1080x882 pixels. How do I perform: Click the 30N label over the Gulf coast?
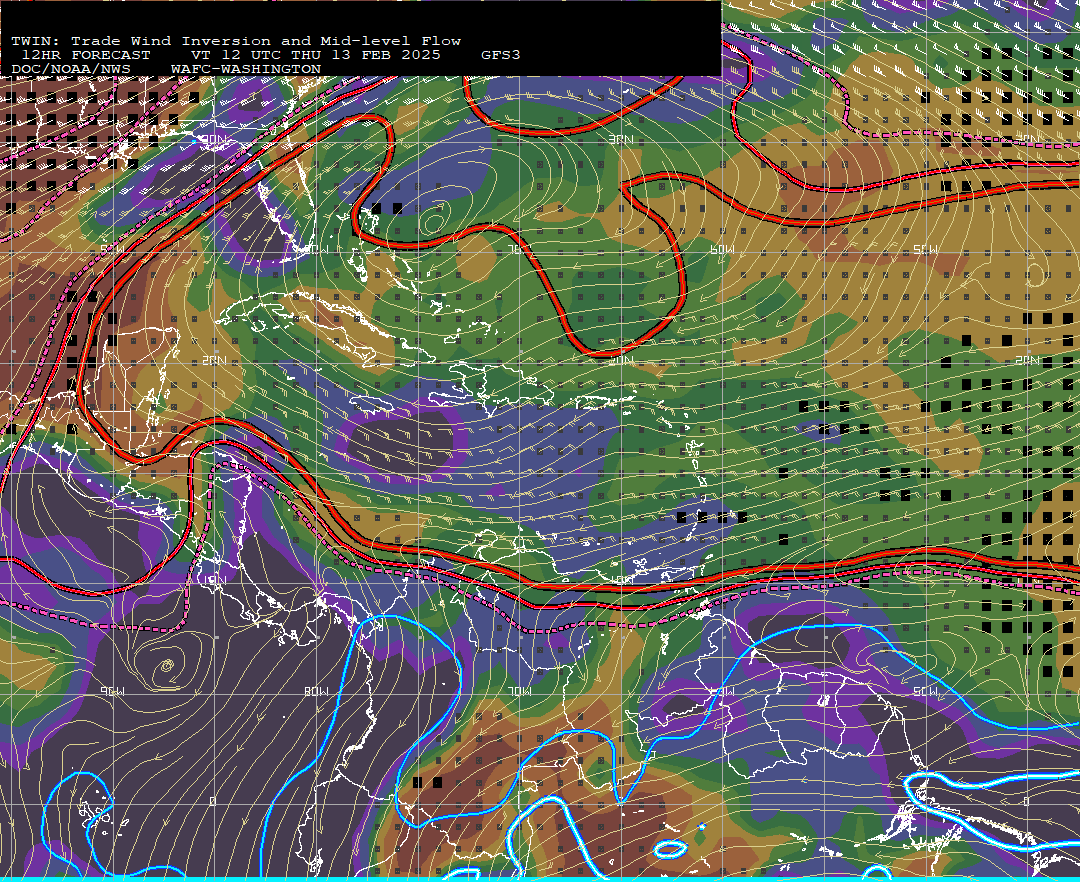(x=214, y=140)
